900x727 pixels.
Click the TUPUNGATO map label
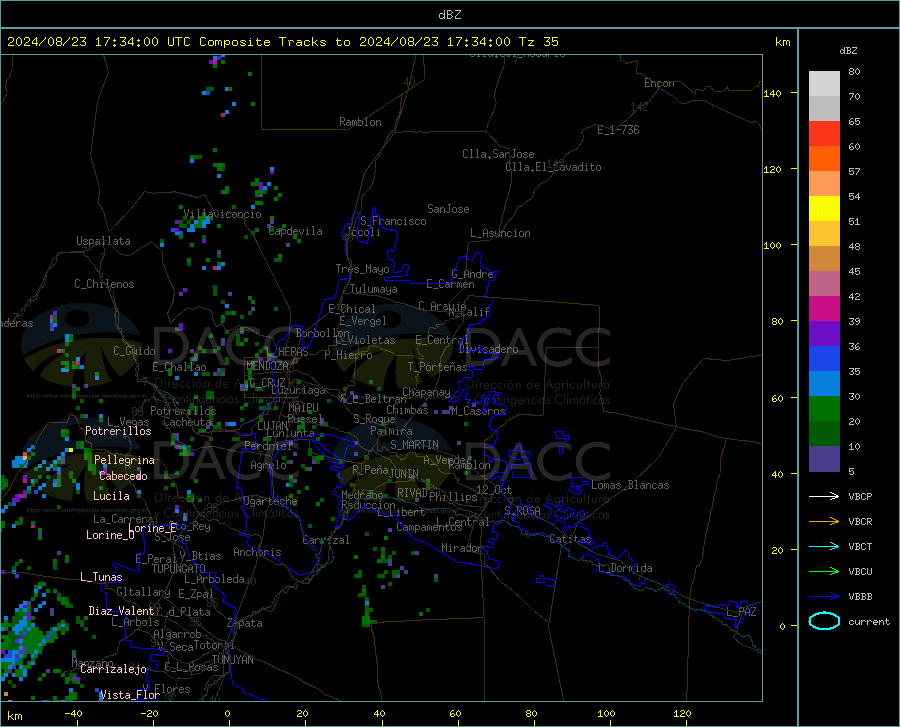pos(179,569)
